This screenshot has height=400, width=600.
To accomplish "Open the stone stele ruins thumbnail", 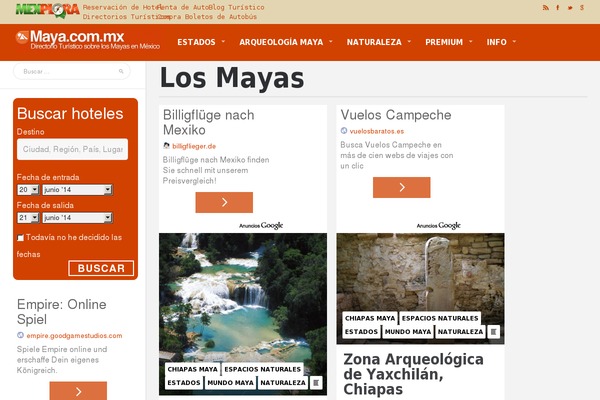I will (x=421, y=289).
